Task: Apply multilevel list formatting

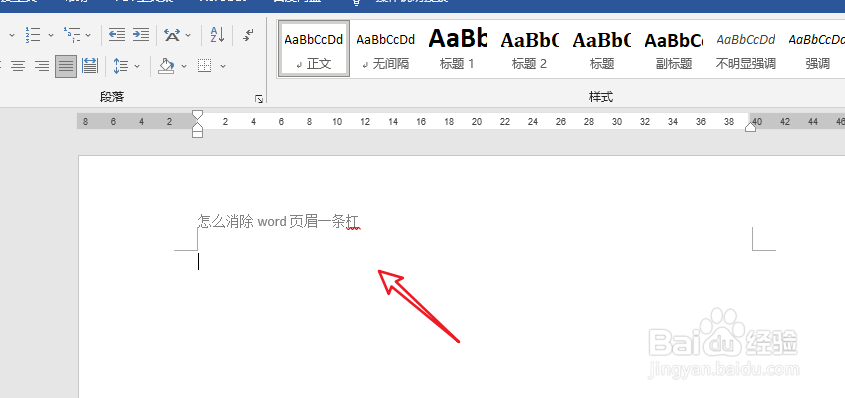Action: [72, 35]
